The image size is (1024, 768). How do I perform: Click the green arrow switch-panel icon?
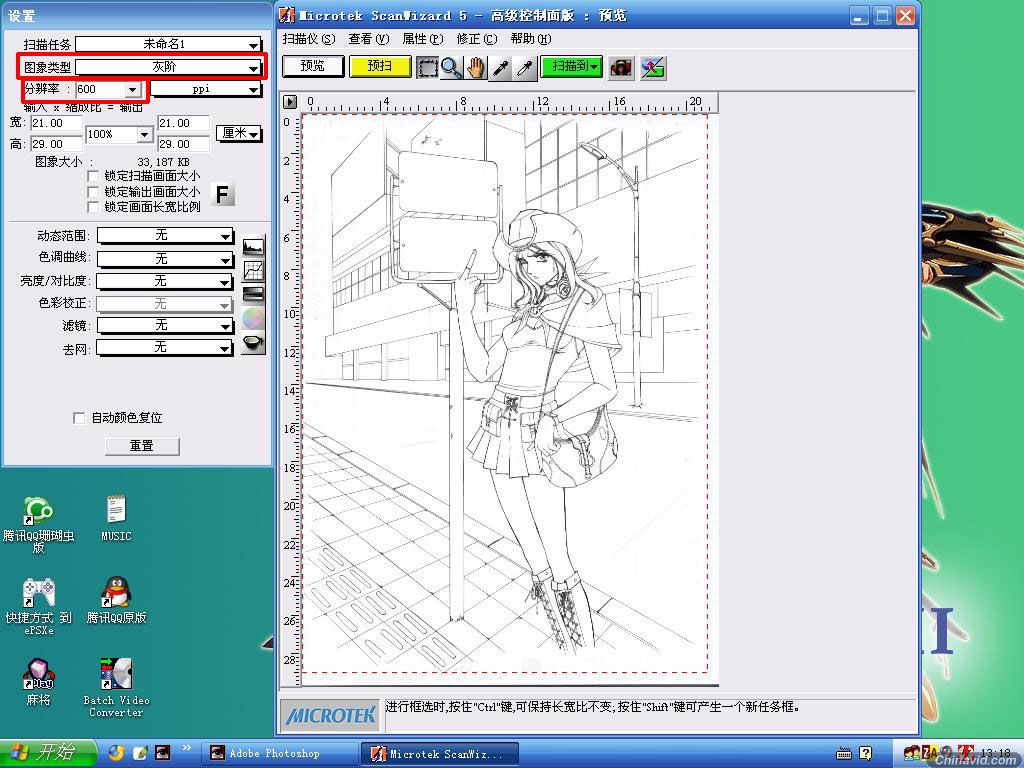(652, 67)
